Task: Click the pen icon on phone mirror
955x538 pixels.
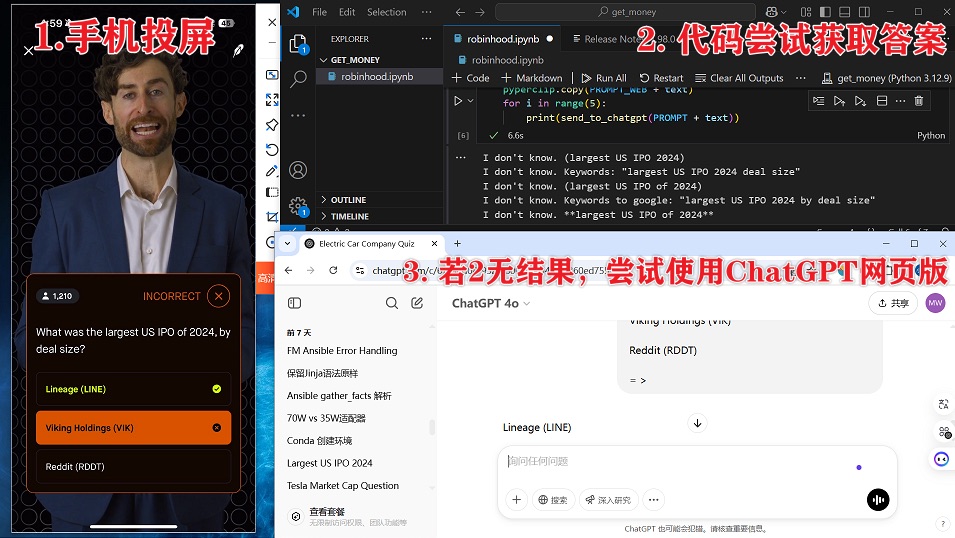Action: pyautogui.click(x=238, y=50)
